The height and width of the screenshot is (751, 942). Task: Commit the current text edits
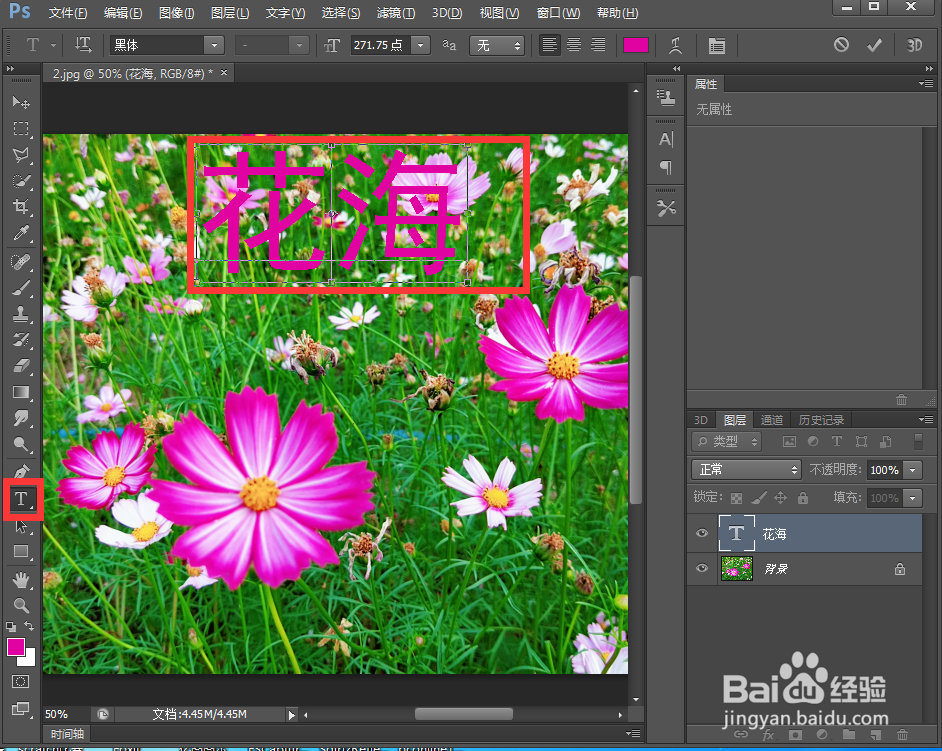pyautogui.click(x=874, y=45)
